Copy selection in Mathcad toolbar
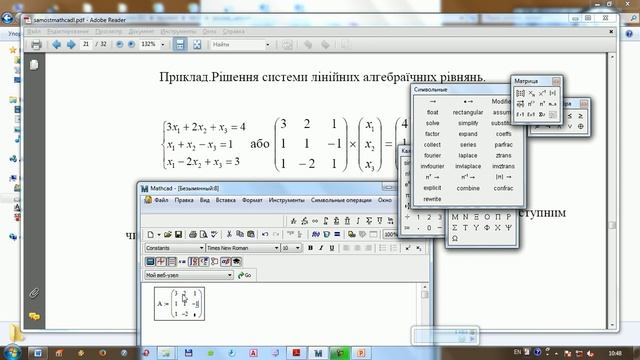 coord(240,234)
